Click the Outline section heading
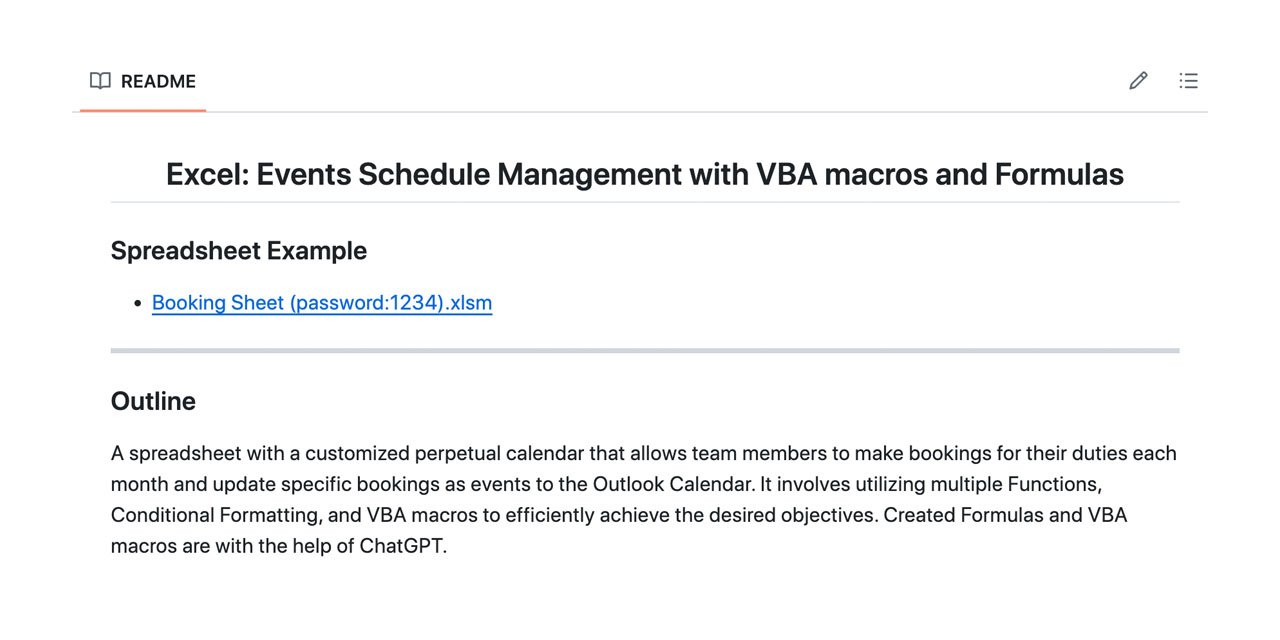The height and width of the screenshot is (640, 1280). 153,401
